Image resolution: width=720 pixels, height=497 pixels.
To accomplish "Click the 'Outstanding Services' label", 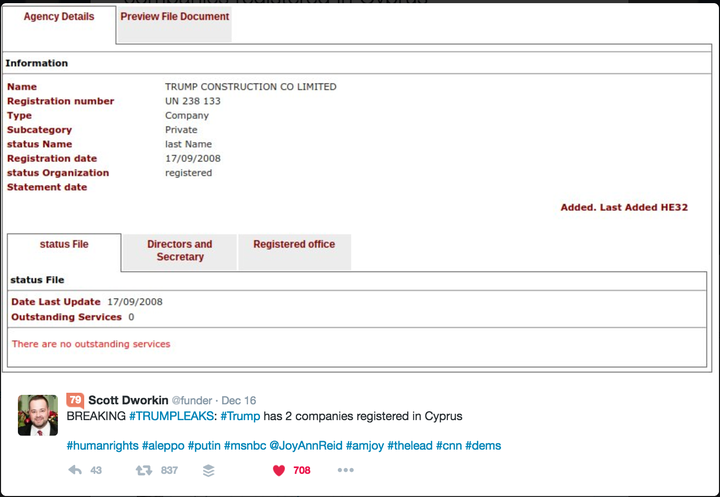I will pos(67,317).
